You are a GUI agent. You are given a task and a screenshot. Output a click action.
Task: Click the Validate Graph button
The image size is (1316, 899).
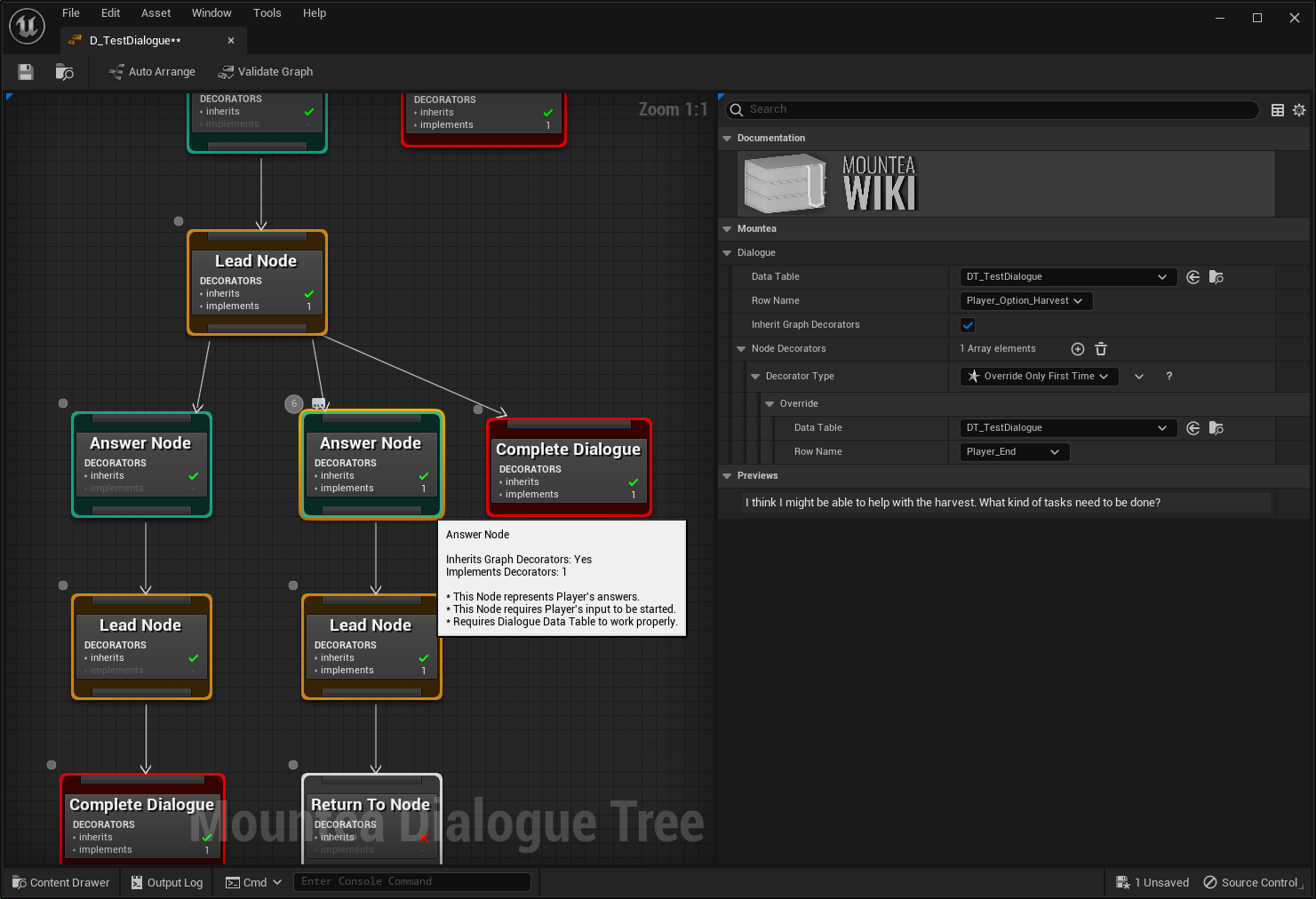[x=266, y=72]
